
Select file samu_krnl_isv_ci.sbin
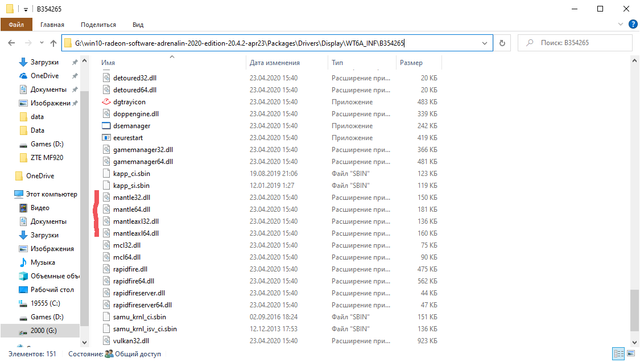145,329
